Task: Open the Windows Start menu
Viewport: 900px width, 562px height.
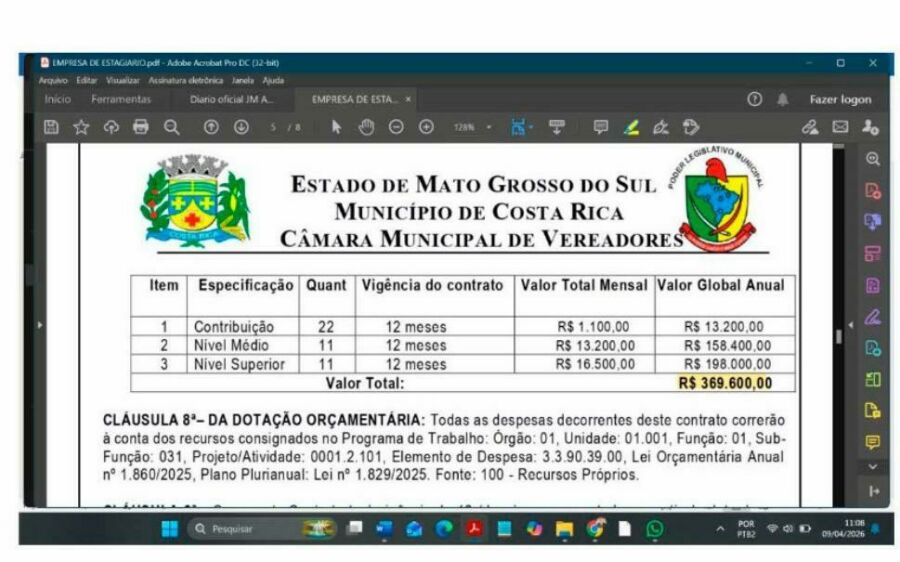Action: pos(170,529)
